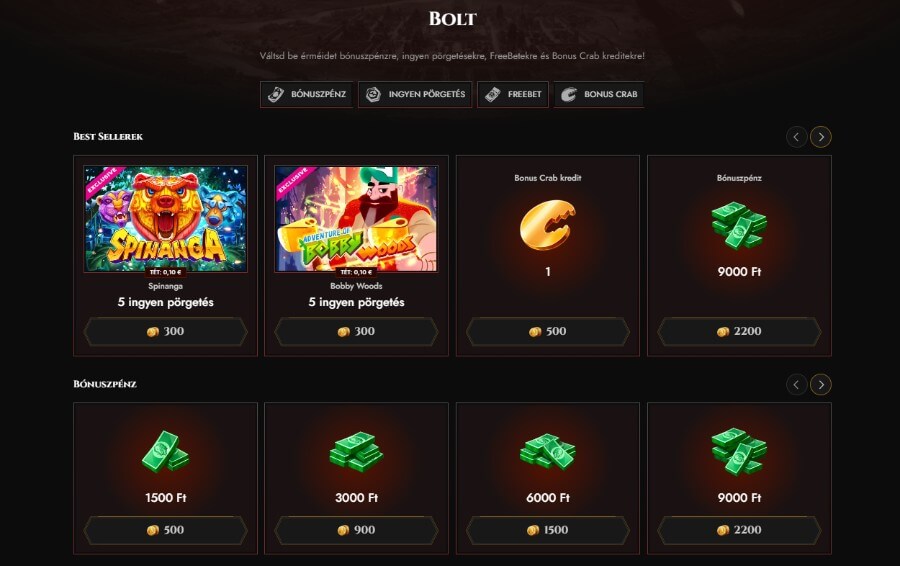900x566 pixels.
Task: Show next Best Sellerek items with right arrow
Action: coord(821,137)
